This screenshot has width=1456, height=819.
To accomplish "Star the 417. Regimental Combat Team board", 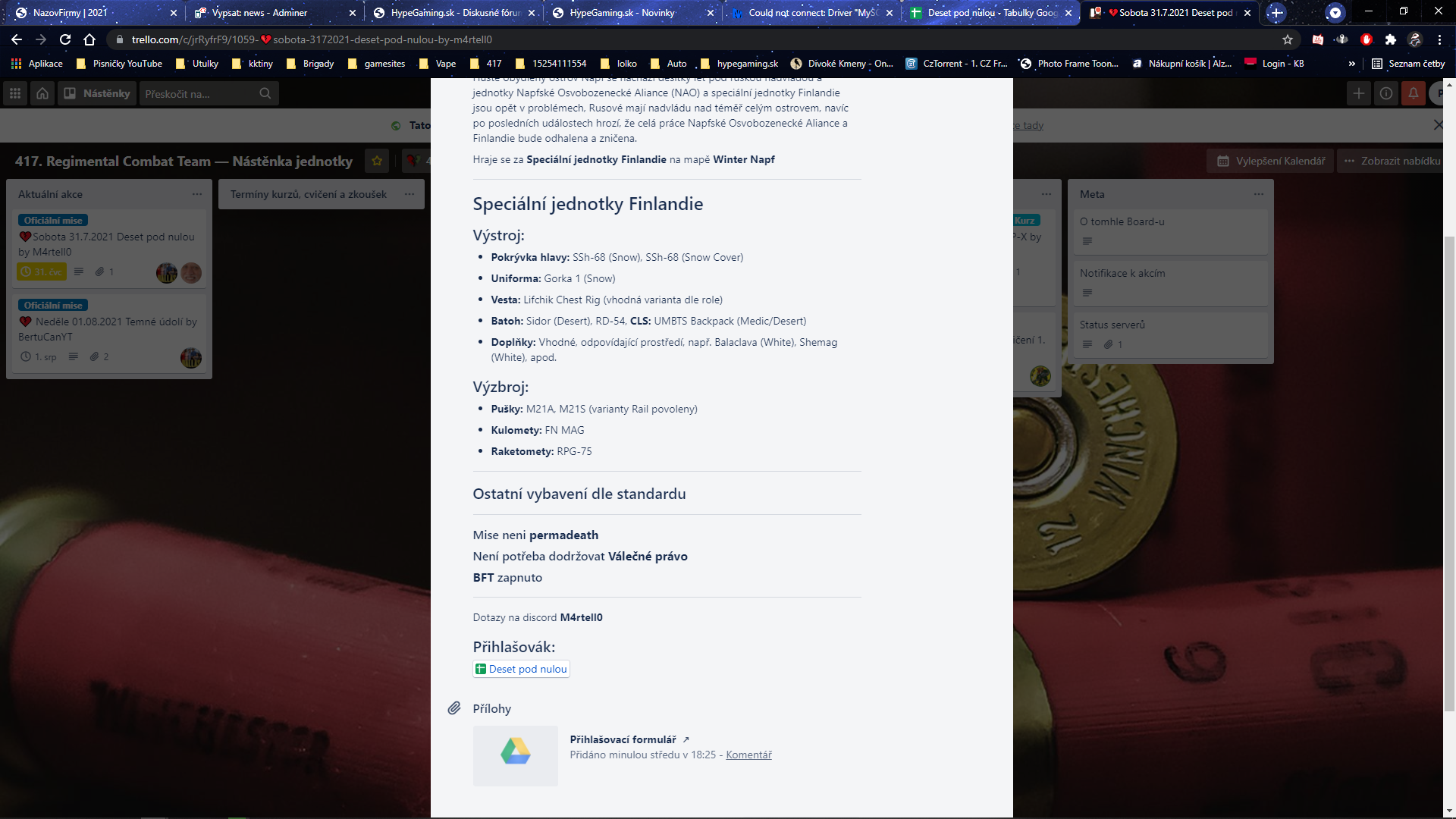I will (377, 161).
